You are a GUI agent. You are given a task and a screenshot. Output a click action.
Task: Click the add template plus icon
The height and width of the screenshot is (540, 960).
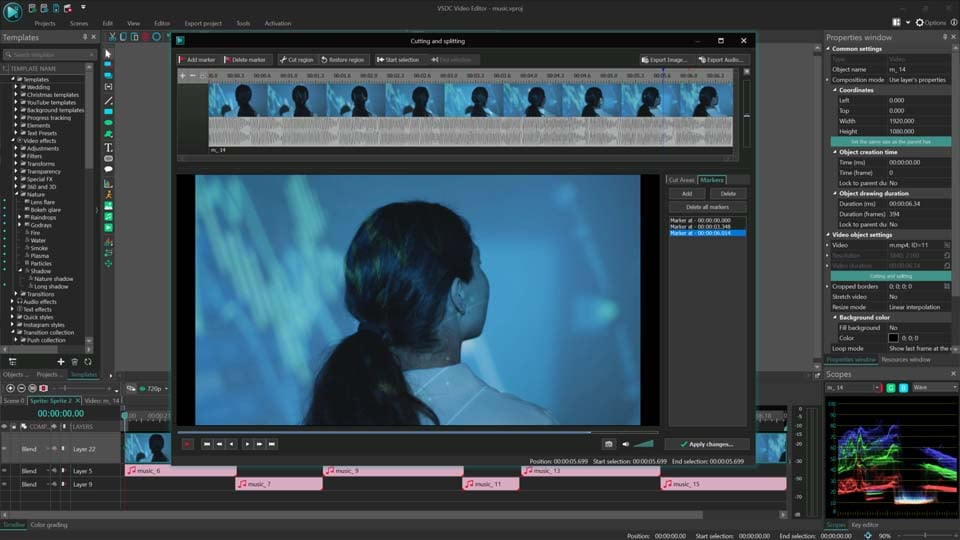coord(61,362)
